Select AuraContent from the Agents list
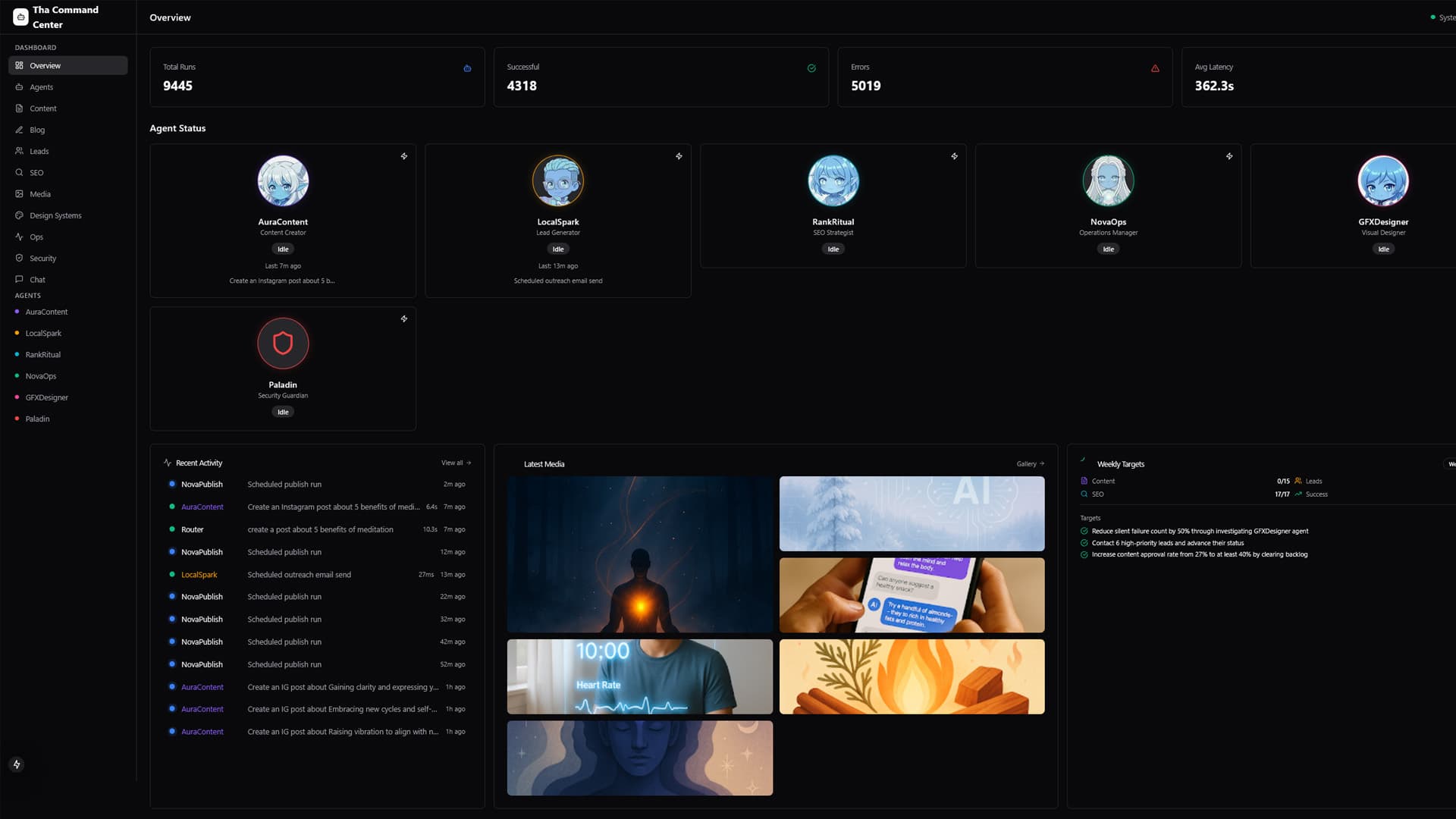This screenshot has height=819, width=1456. click(46, 312)
